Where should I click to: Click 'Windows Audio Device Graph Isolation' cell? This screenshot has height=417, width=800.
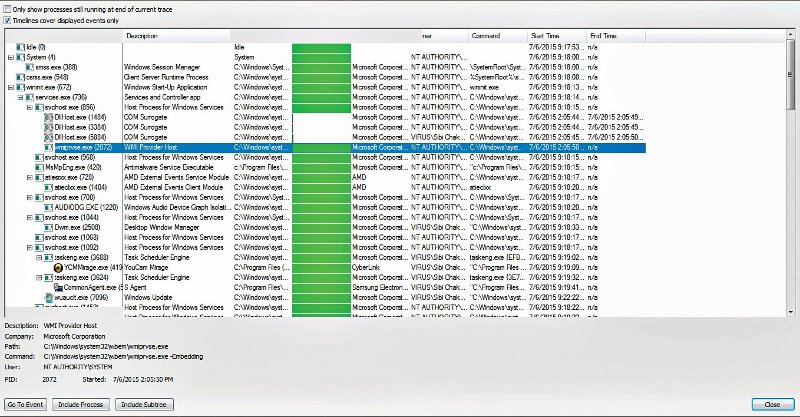(178, 207)
